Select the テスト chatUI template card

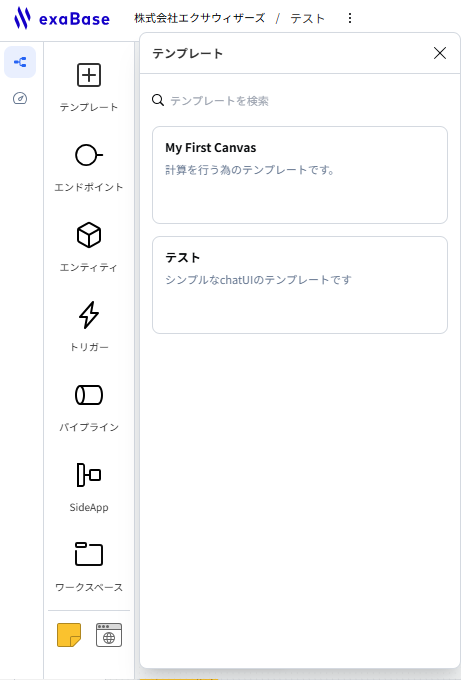pyautogui.click(x=300, y=285)
